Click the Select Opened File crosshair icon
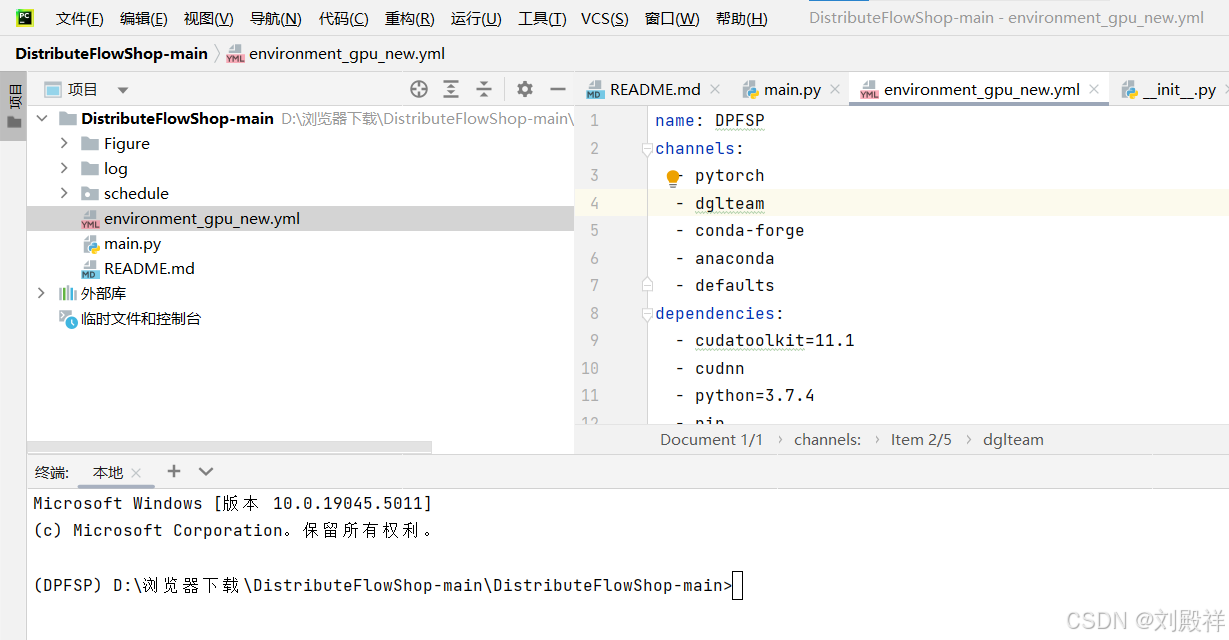1229x640 pixels. point(418,89)
